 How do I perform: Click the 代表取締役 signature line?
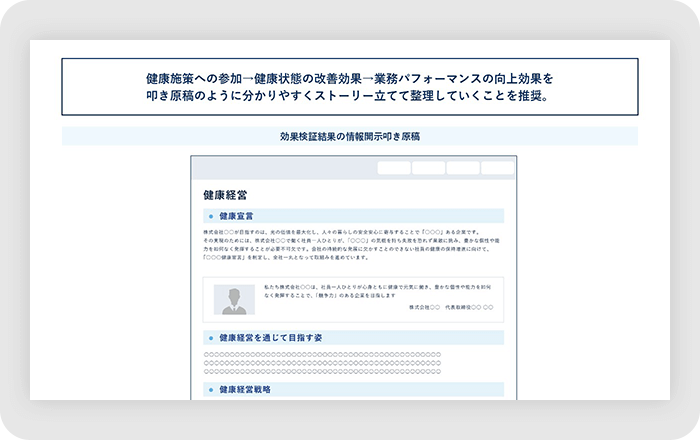pyautogui.click(x=450, y=308)
